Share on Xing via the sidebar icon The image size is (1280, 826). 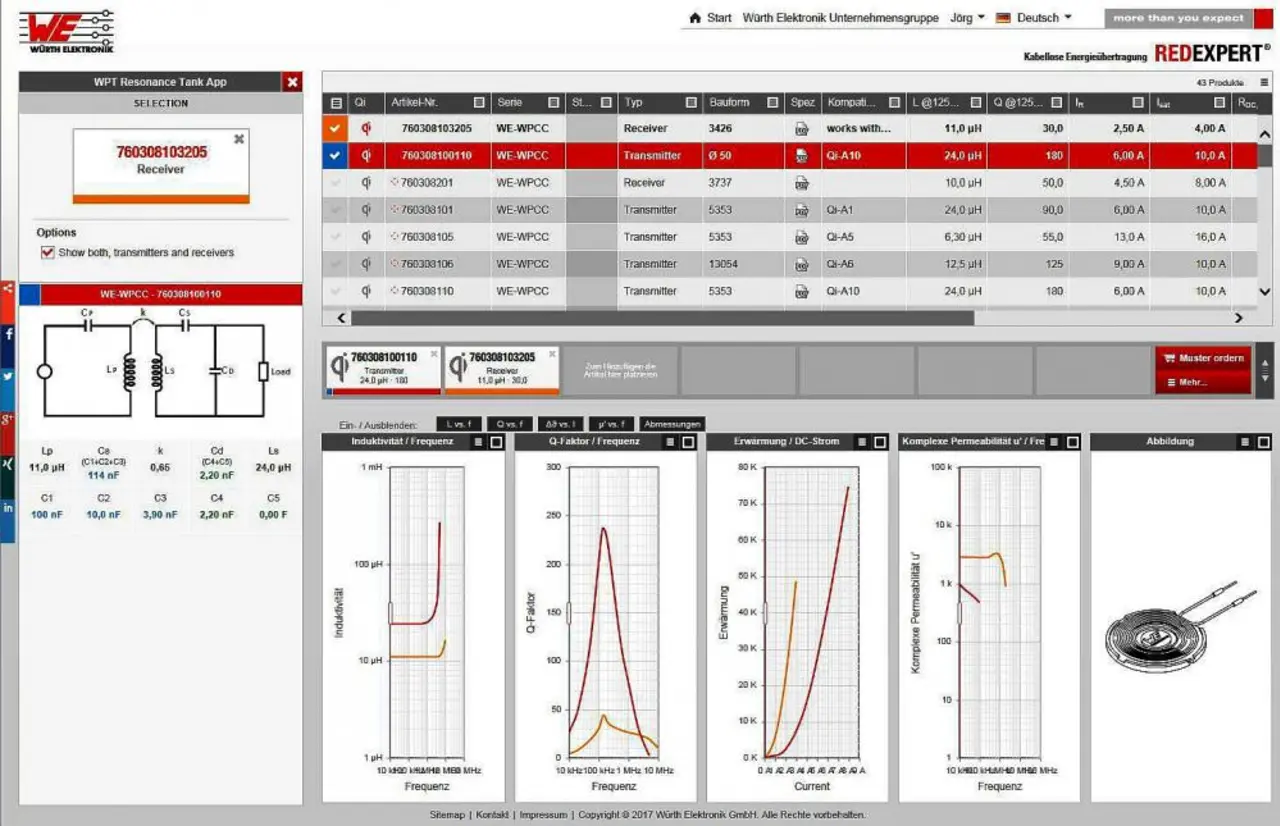pyautogui.click(x=7, y=465)
